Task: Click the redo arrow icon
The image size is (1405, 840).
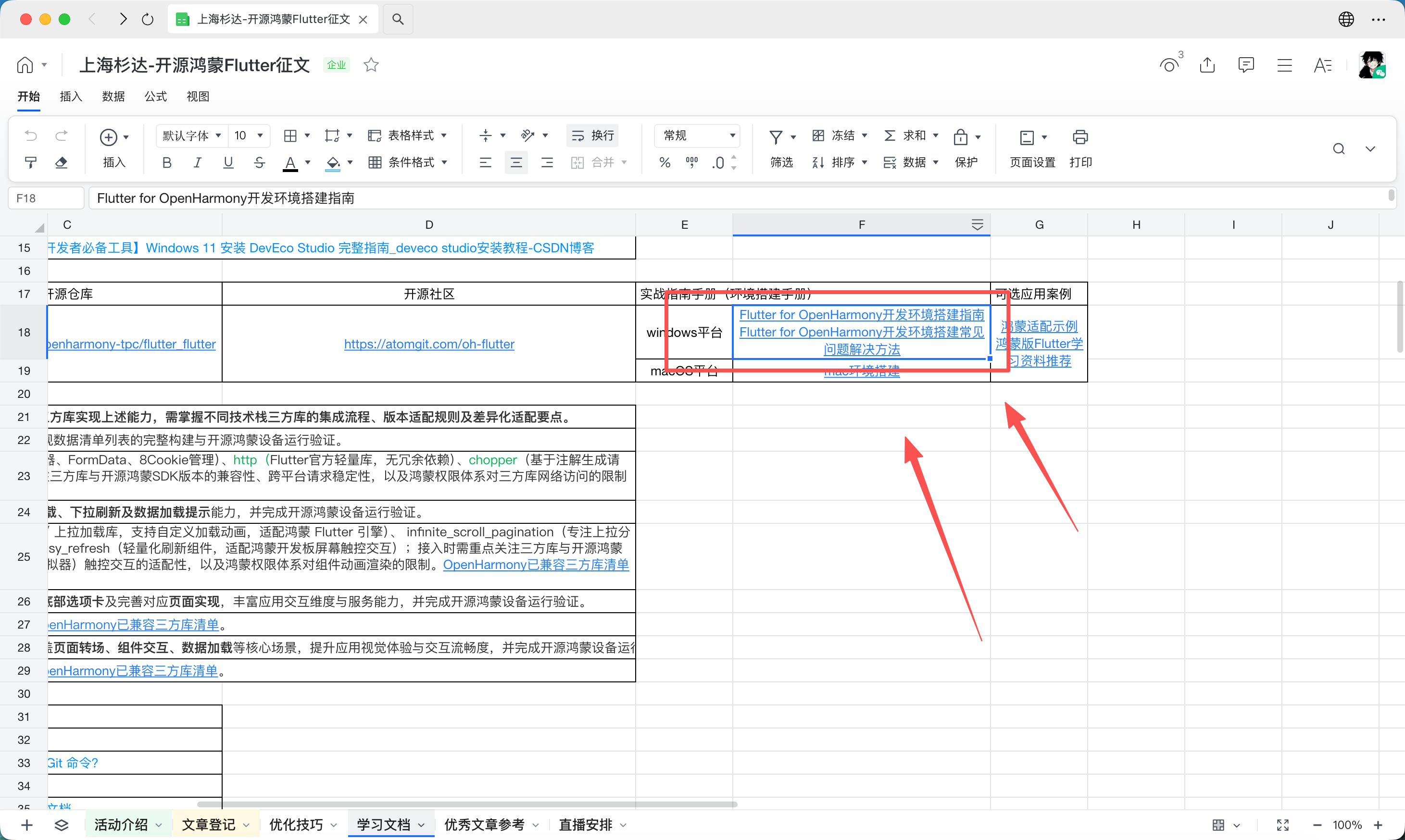Action: pyautogui.click(x=61, y=136)
